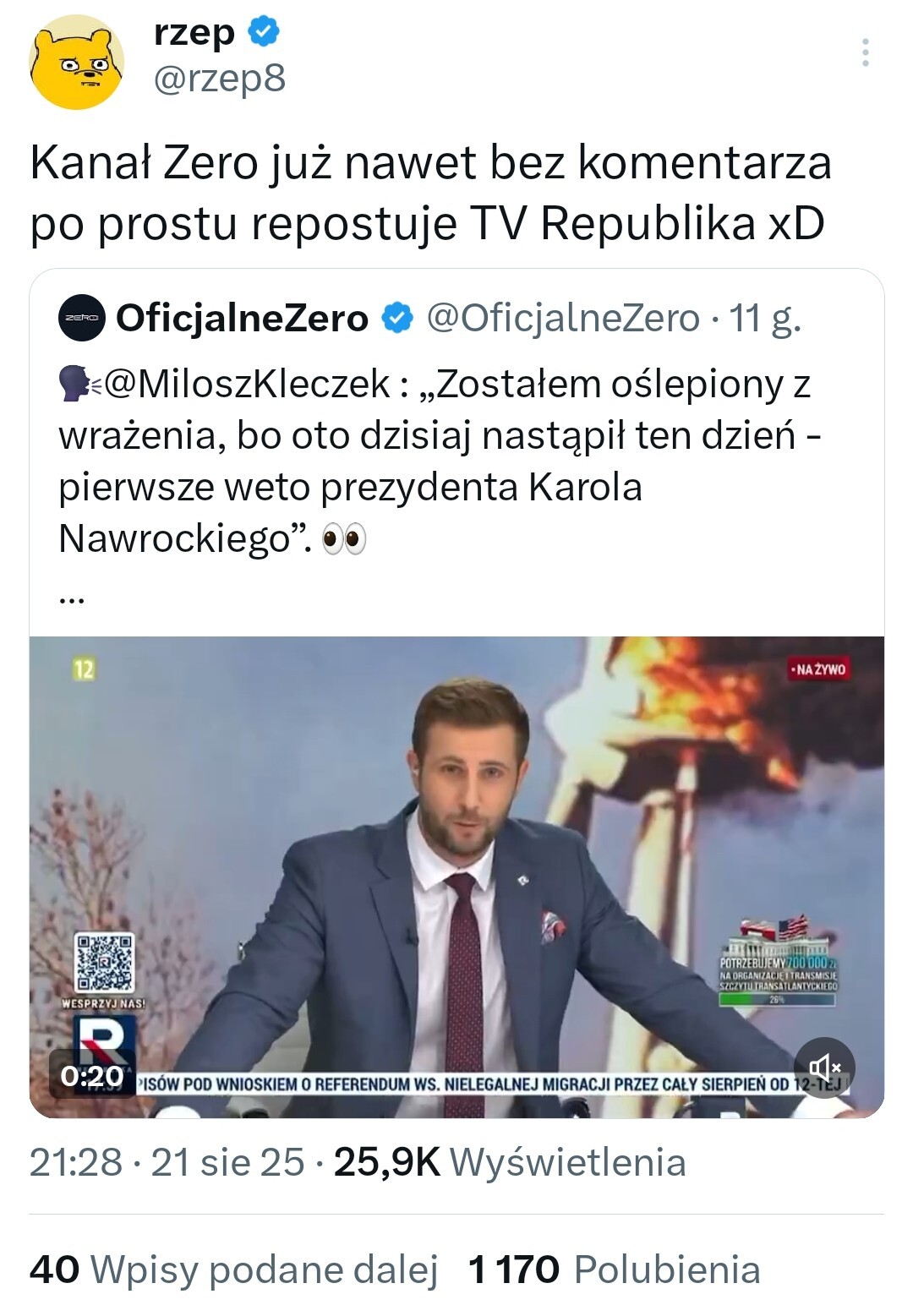
Task: Click the 0:20 video duration badge
Action: tap(91, 1076)
